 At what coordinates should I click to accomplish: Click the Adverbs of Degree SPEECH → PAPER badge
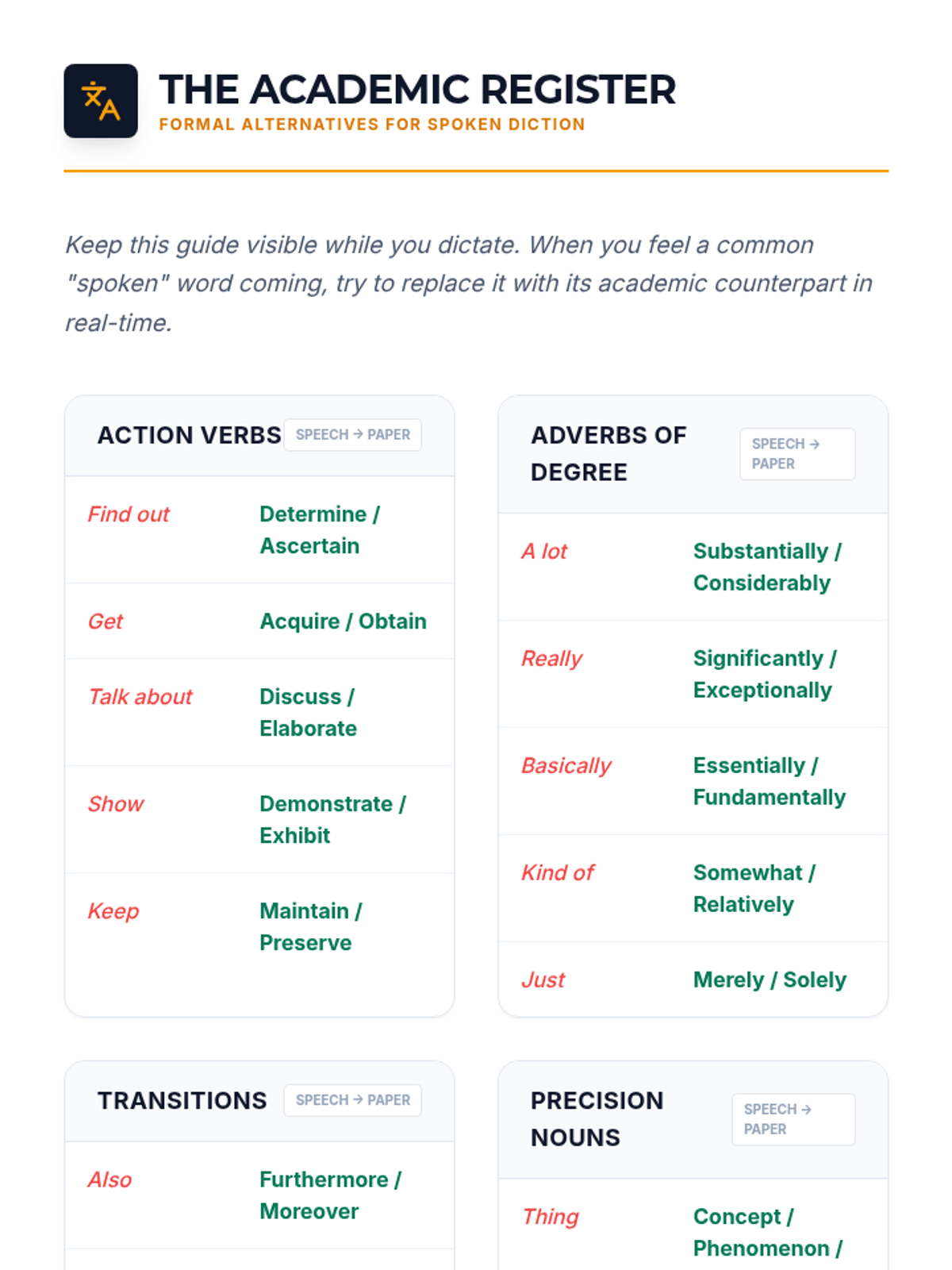[797, 454]
